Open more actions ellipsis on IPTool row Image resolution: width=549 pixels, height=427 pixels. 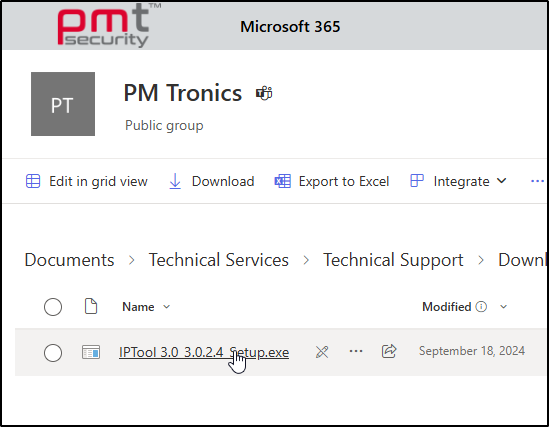(356, 351)
